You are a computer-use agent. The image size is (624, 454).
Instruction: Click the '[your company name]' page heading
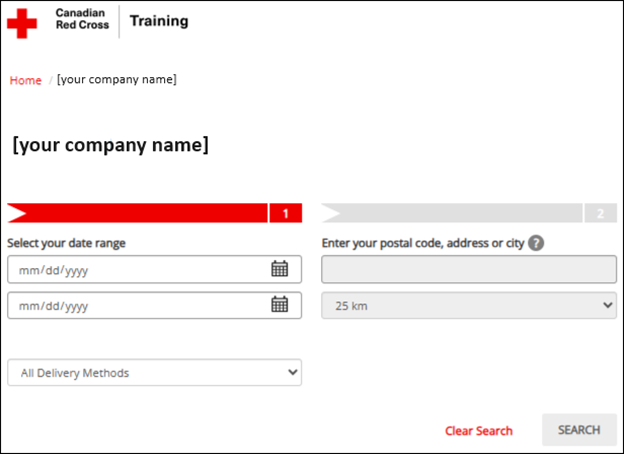[x=111, y=145]
